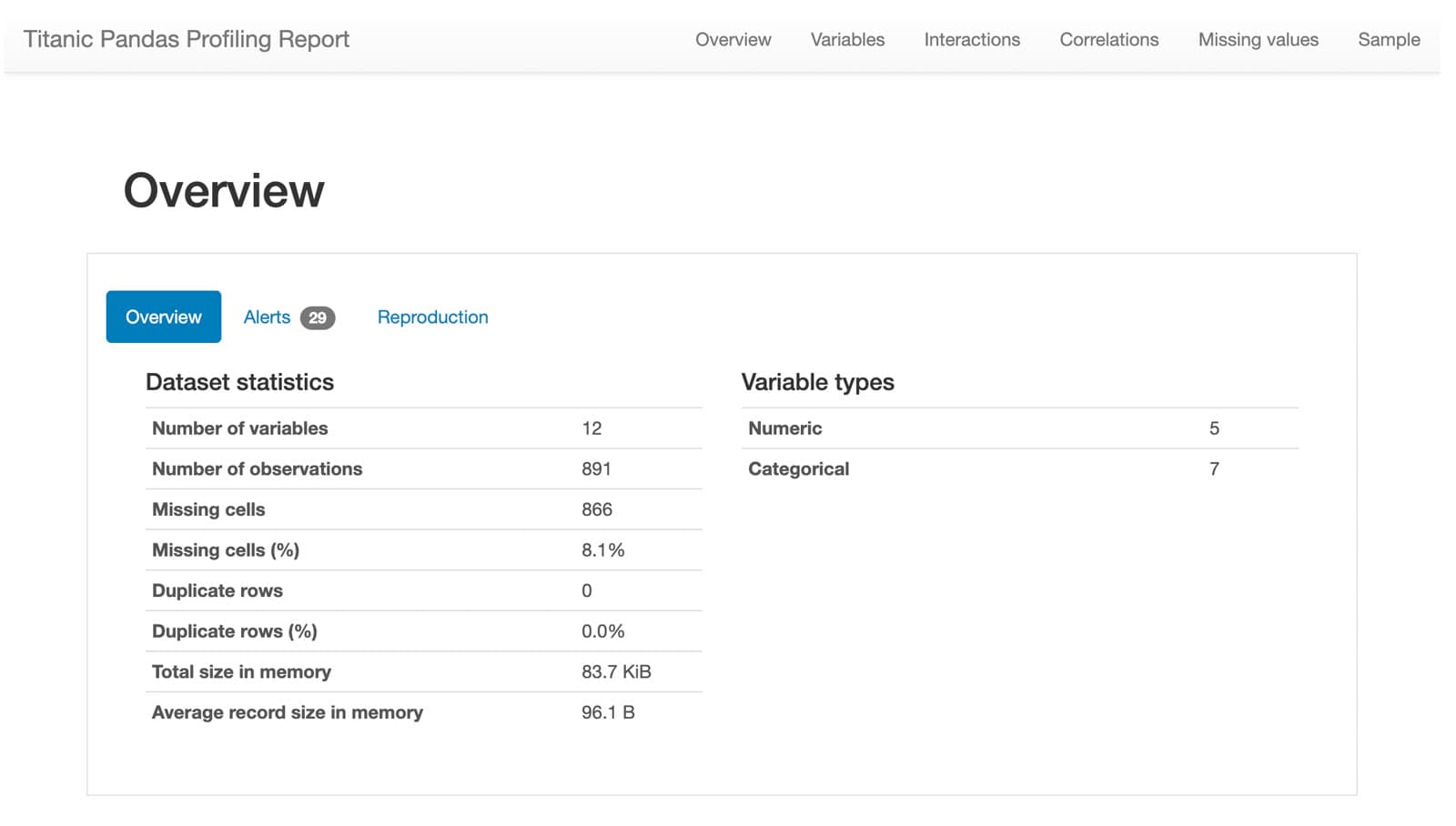Click the Total size in memory label
Screen dimensions: 1456x826
coord(241,672)
